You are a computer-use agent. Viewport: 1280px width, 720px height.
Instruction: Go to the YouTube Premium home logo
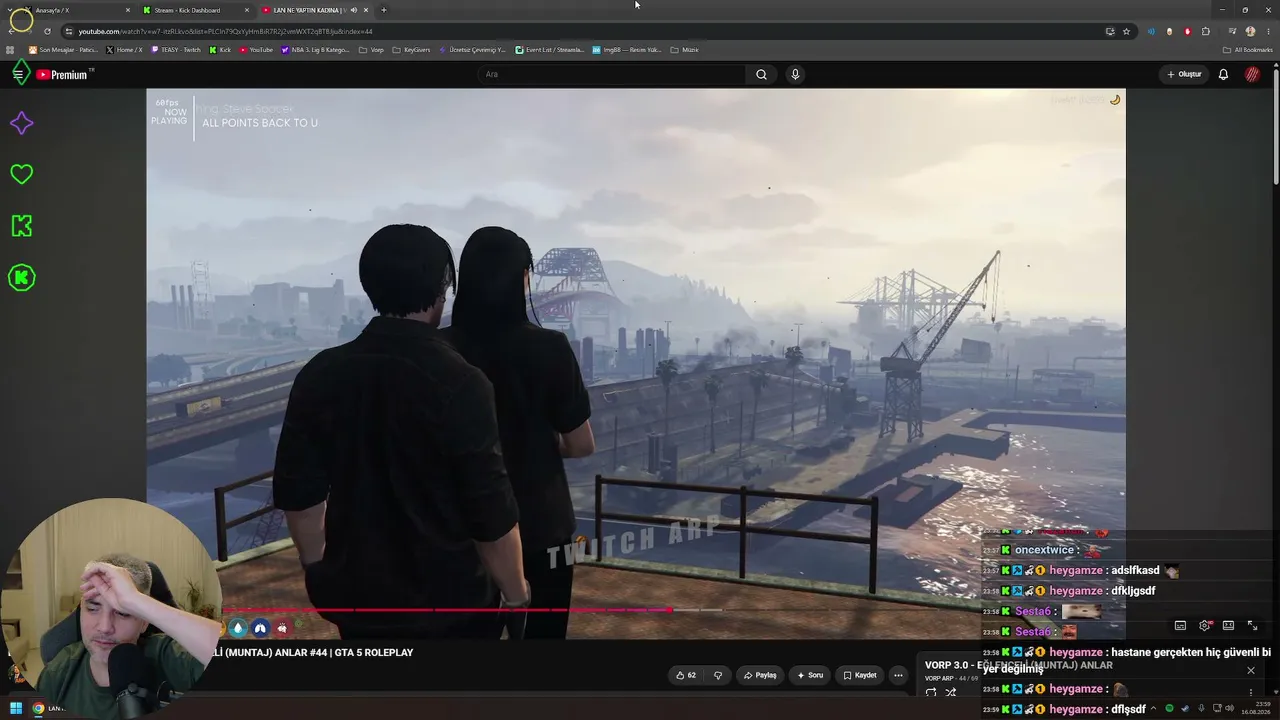coord(64,74)
